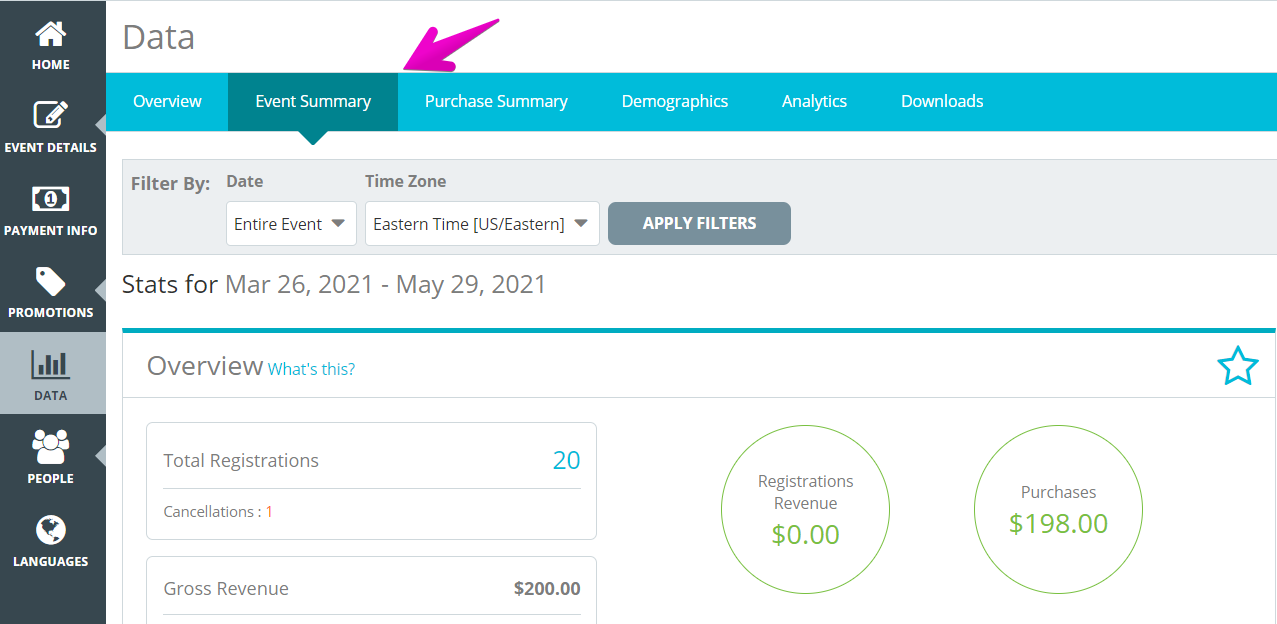
Task: Switch to the Purchase Summary tab
Action: point(496,101)
